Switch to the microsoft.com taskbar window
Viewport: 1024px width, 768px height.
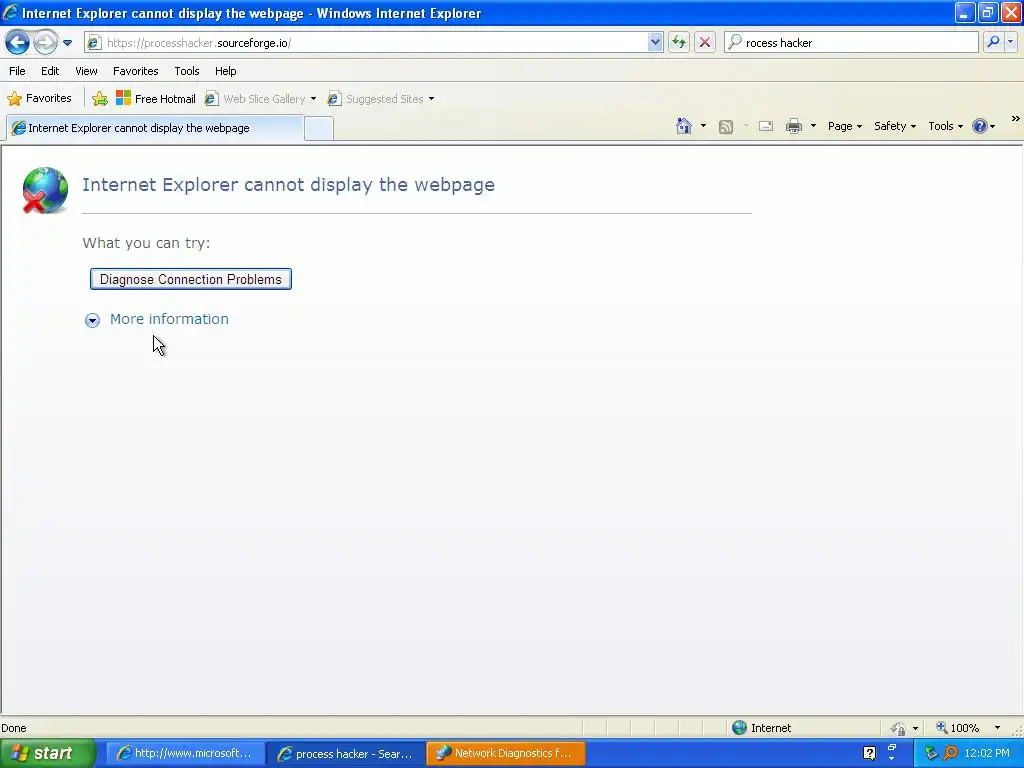pos(184,754)
